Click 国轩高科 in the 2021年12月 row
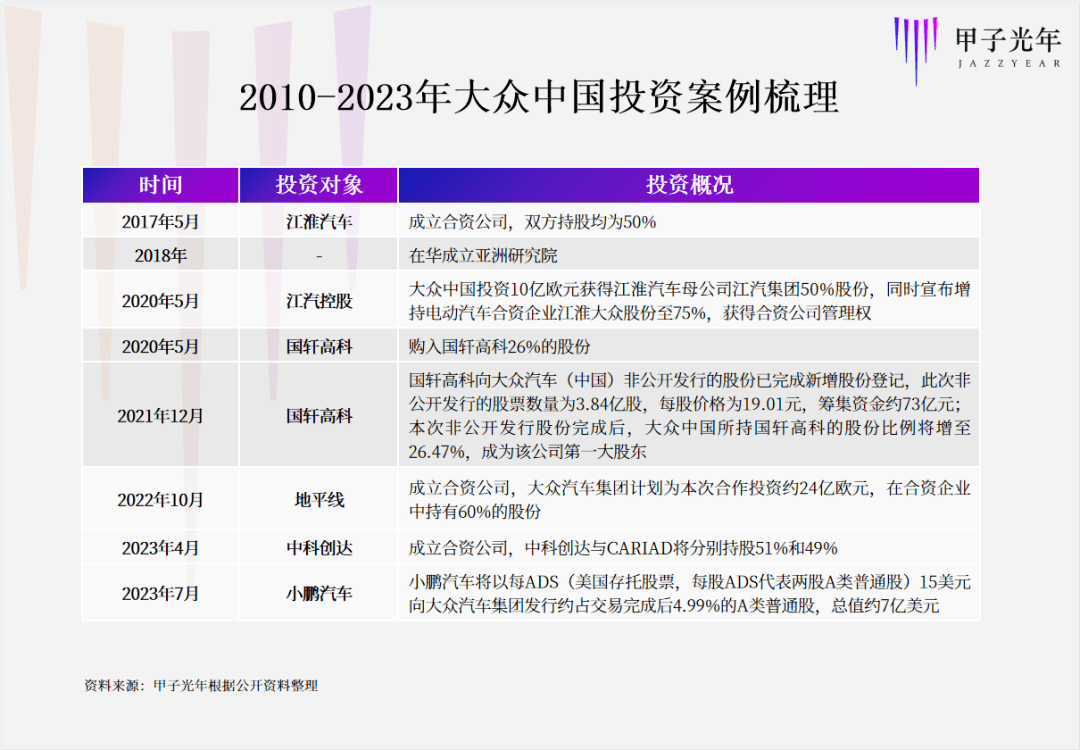This screenshot has height=750, width=1080. click(319, 416)
